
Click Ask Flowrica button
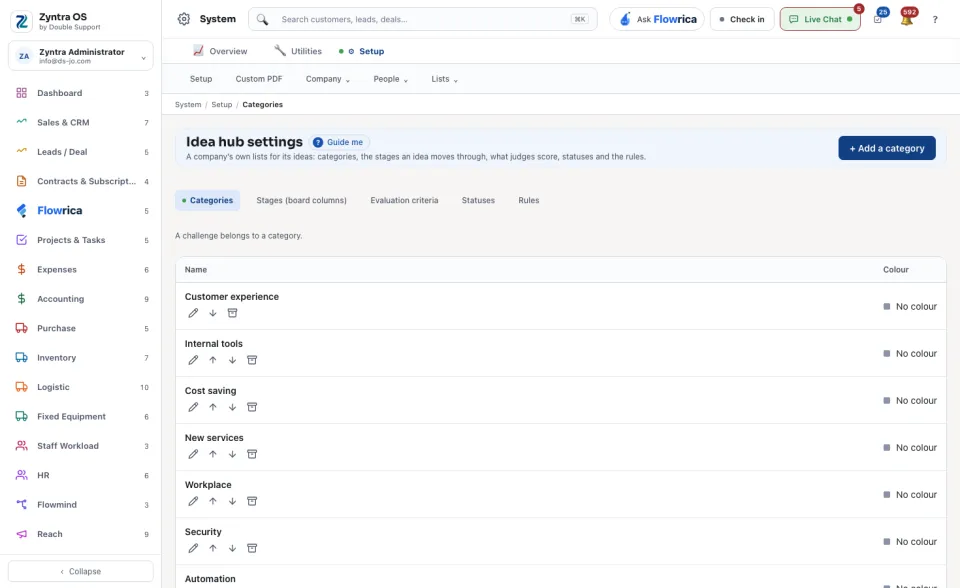pos(657,19)
